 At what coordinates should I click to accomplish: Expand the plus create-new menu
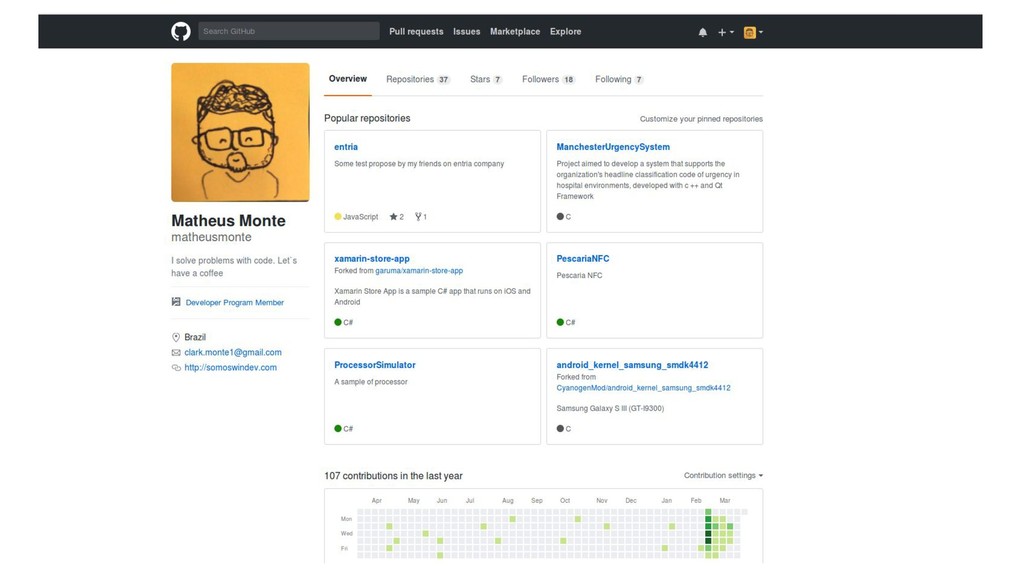(x=726, y=32)
